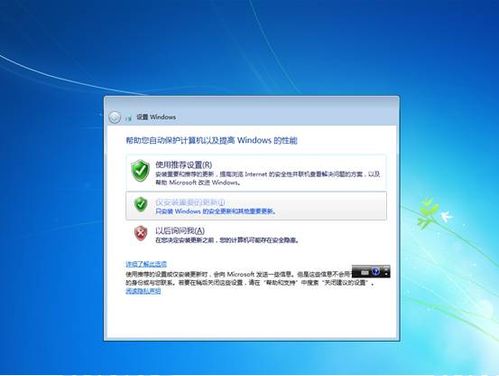Choose 使用推荐设置(R) recommended settings option
The width and height of the screenshot is (499, 376).
tap(256, 173)
